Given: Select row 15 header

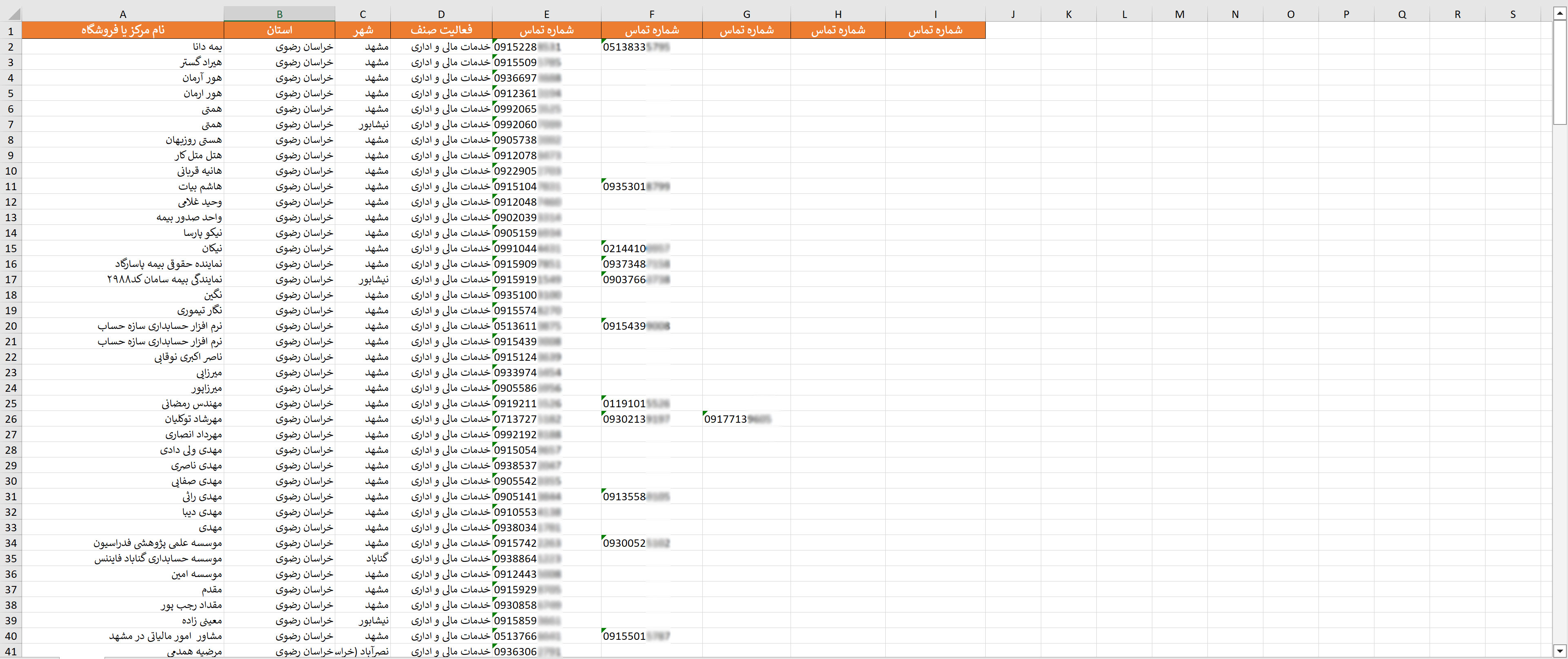Looking at the screenshot, I should [x=10, y=248].
